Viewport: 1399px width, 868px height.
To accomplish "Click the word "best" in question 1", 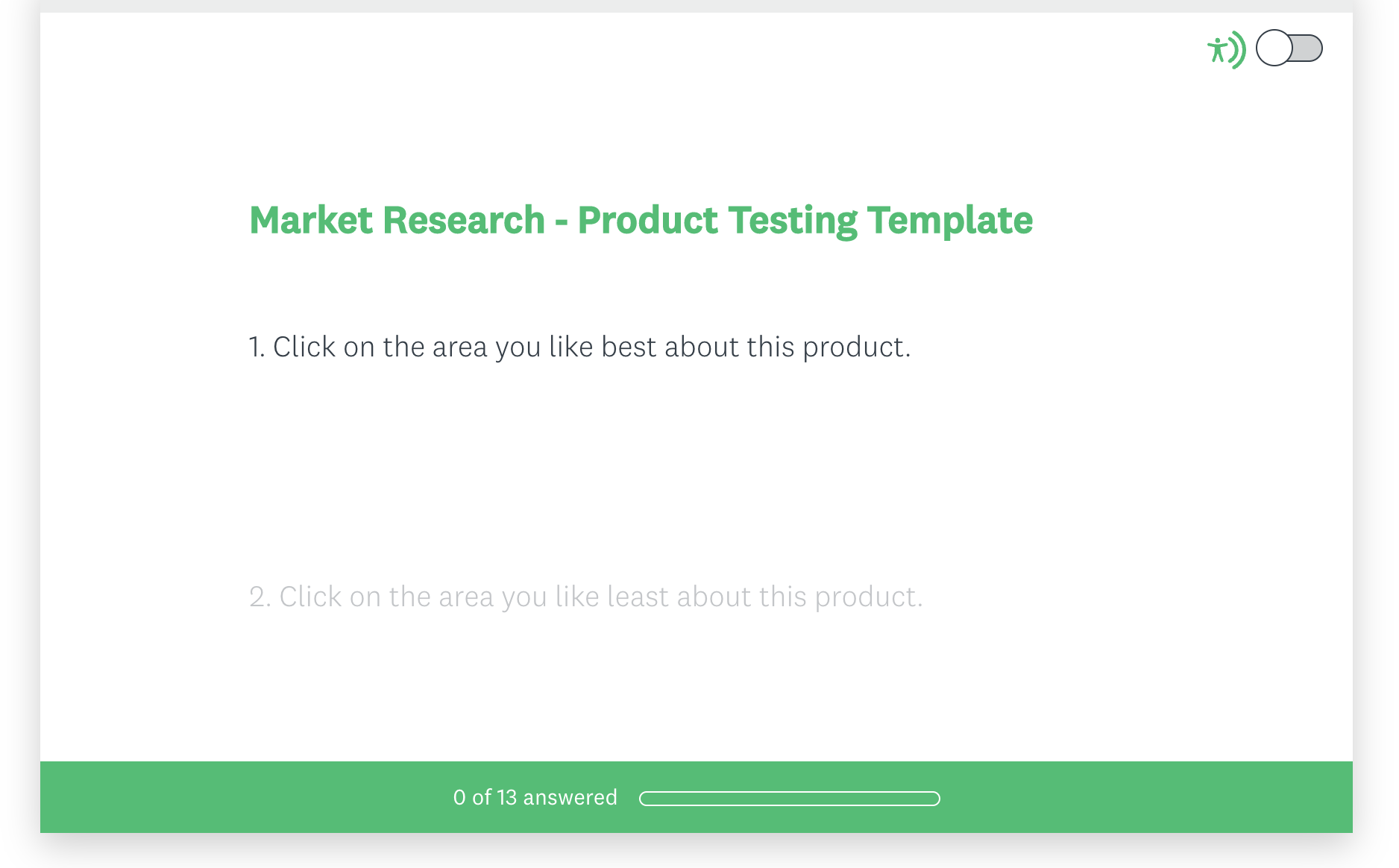I will (x=629, y=347).
